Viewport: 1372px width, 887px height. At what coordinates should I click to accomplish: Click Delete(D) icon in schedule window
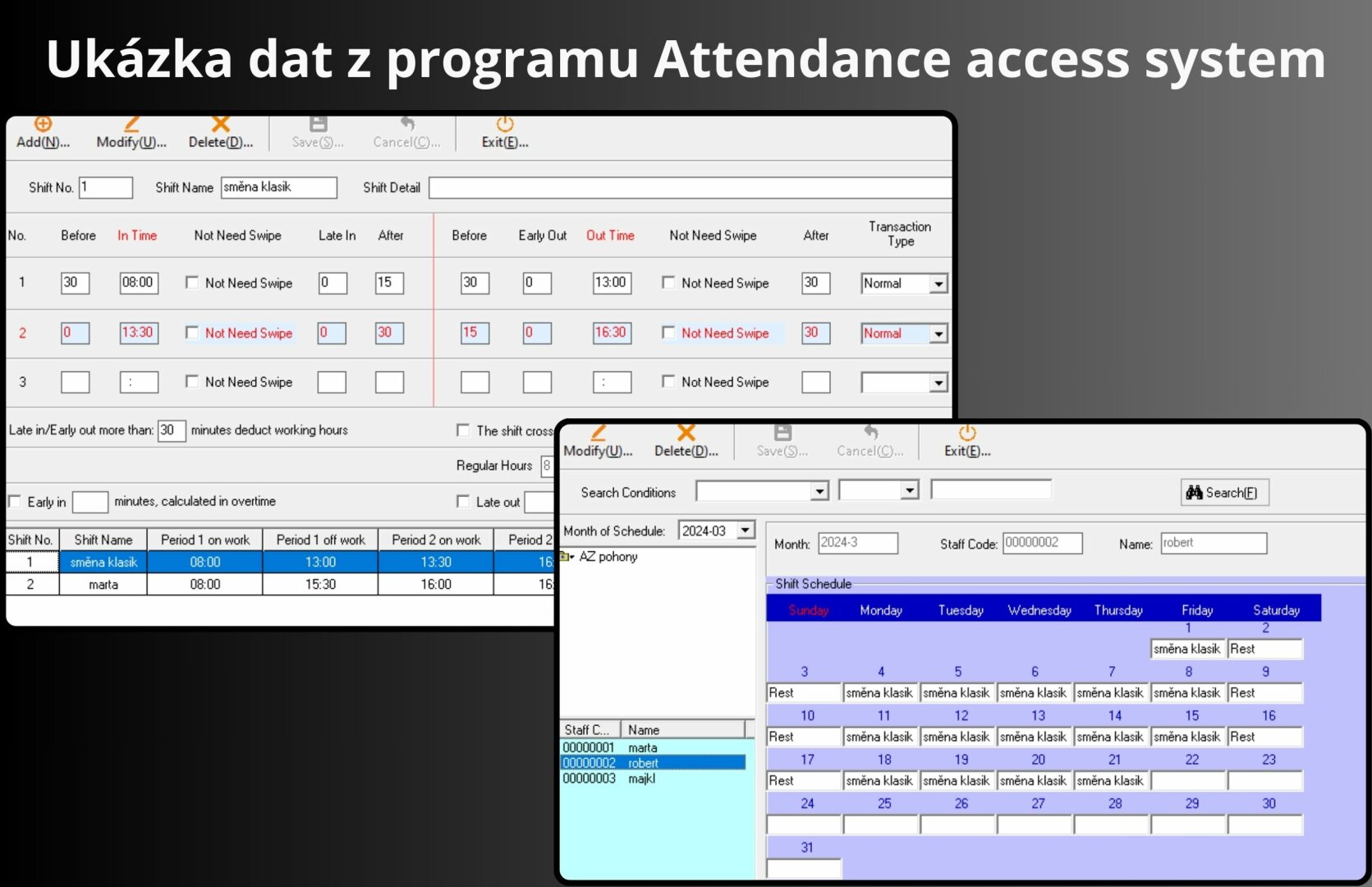pyautogui.click(x=686, y=434)
